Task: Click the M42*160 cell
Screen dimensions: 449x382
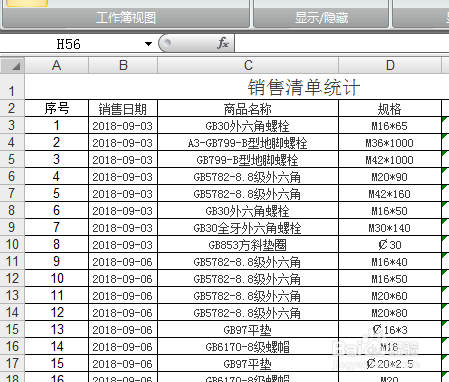Action: coord(390,193)
